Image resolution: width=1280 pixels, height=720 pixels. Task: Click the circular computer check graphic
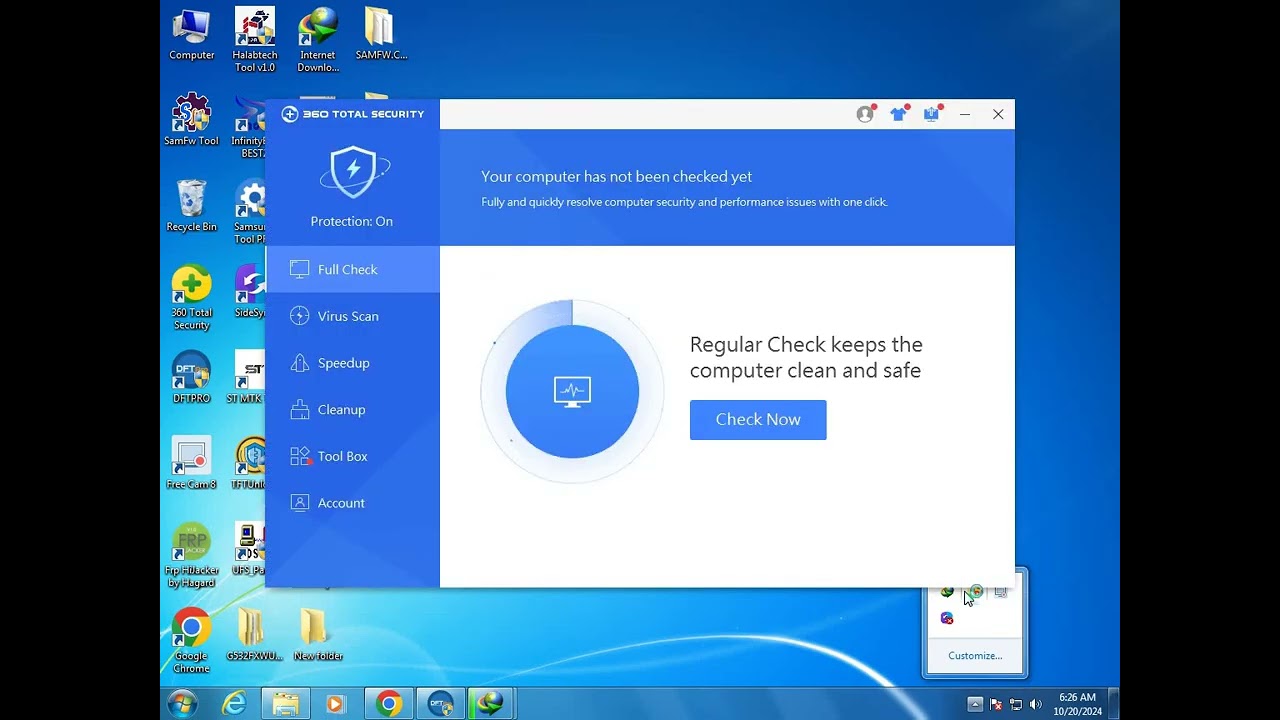point(572,391)
